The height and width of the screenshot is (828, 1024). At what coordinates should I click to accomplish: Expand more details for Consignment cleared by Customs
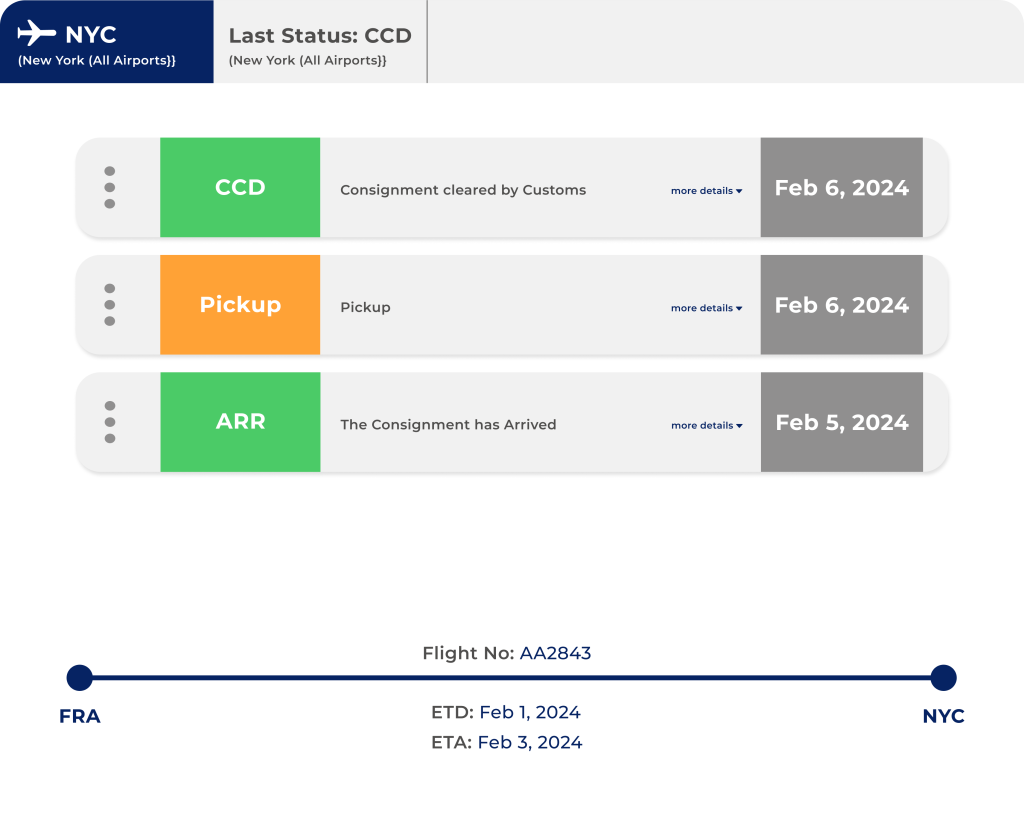(707, 191)
